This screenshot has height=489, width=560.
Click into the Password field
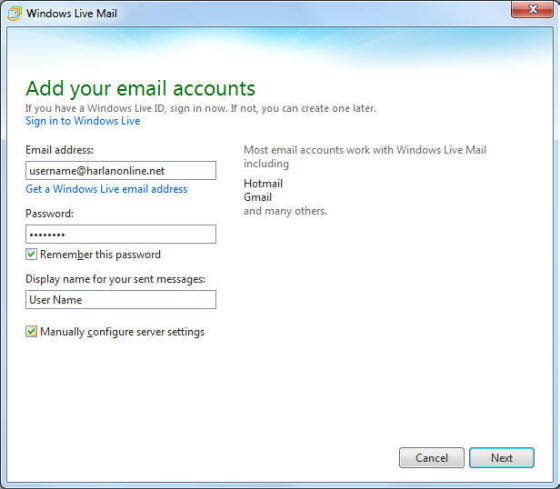pos(121,234)
